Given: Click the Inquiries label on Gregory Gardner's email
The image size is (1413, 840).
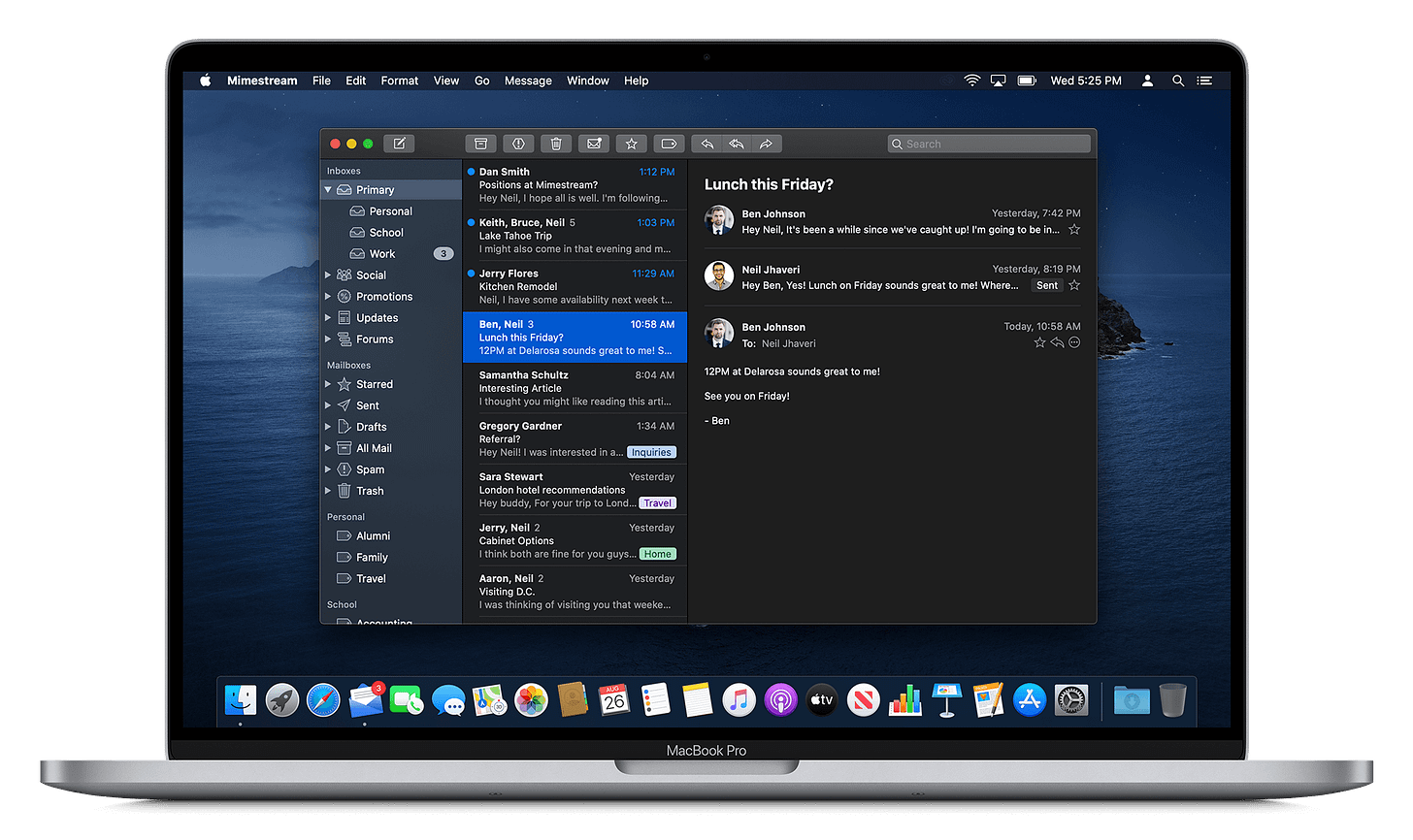Looking at the screenshot, I should 651,452.
